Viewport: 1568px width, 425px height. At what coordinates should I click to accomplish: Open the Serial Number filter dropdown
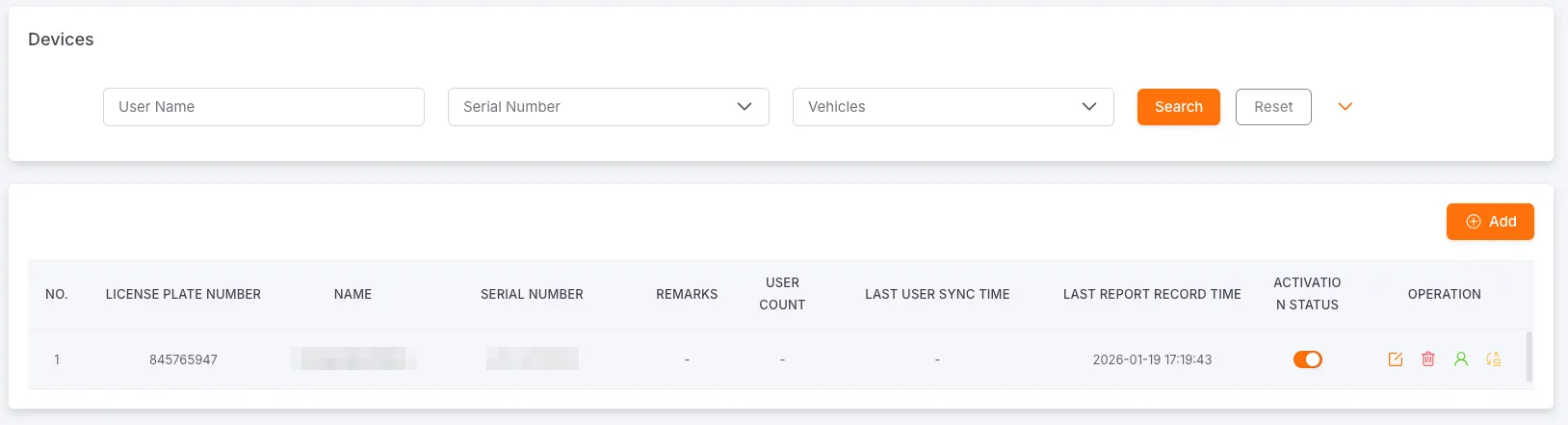608,107
